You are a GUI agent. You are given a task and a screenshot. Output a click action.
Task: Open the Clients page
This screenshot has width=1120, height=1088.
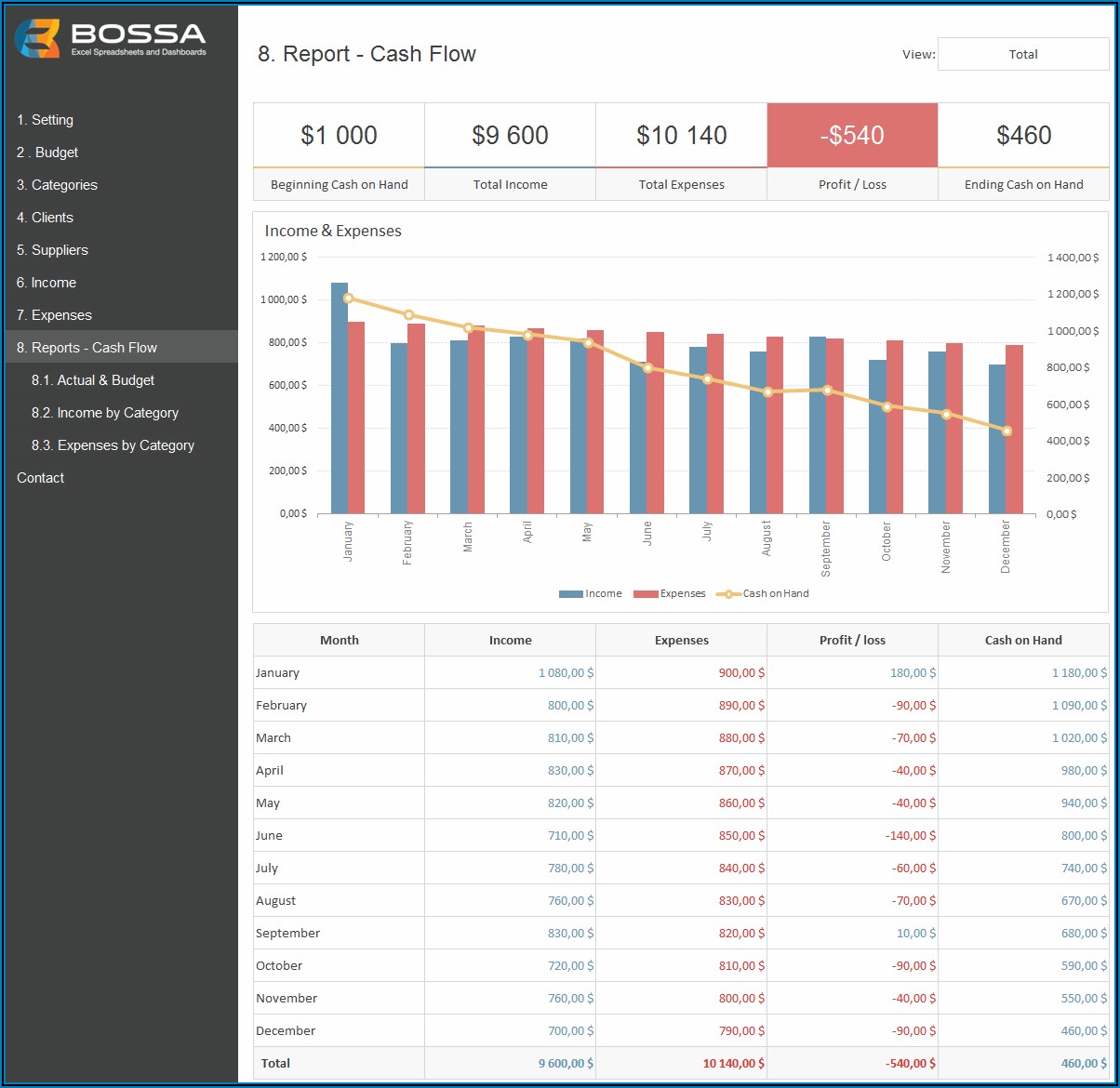tap(45, 218)
